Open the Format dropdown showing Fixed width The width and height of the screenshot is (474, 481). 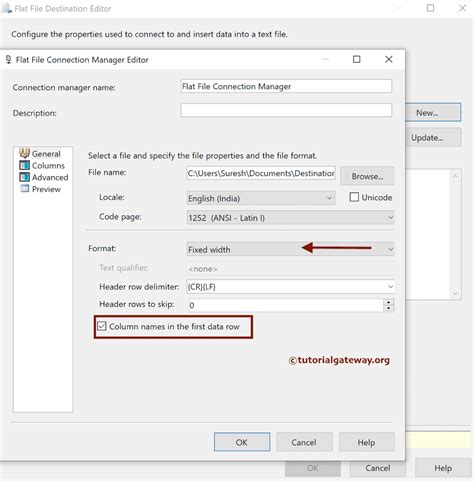[290, 249]
